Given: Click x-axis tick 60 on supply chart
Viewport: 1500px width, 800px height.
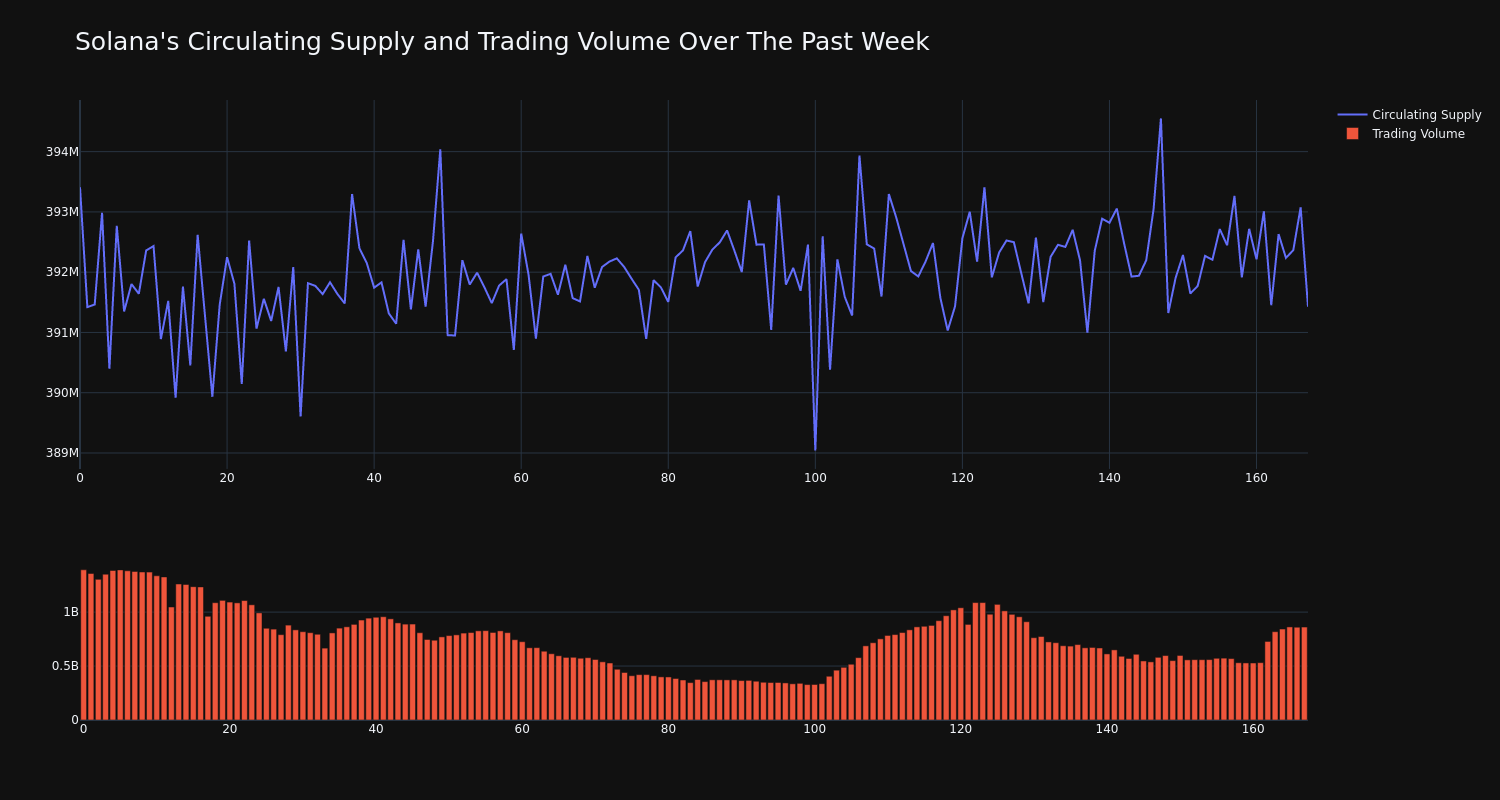Looking at the screenshot, I should (x=521, y=478).
